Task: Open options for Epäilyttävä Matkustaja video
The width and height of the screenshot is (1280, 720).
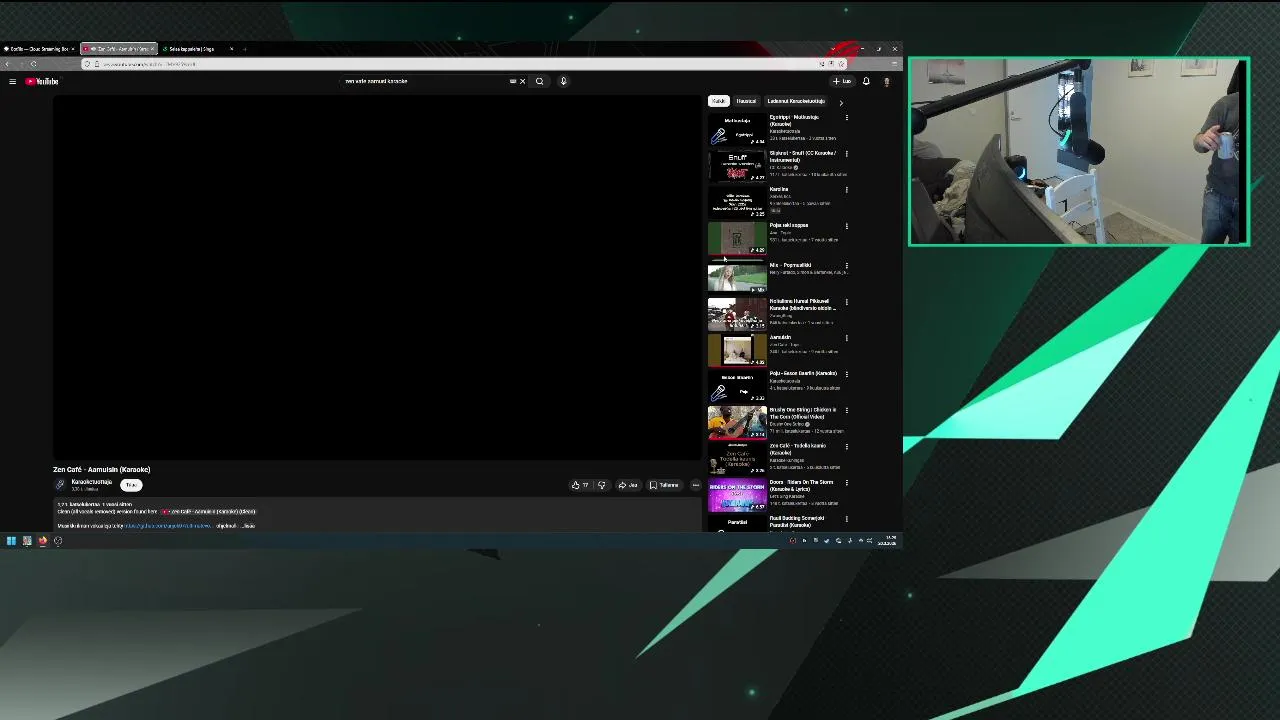Action: 846,118
